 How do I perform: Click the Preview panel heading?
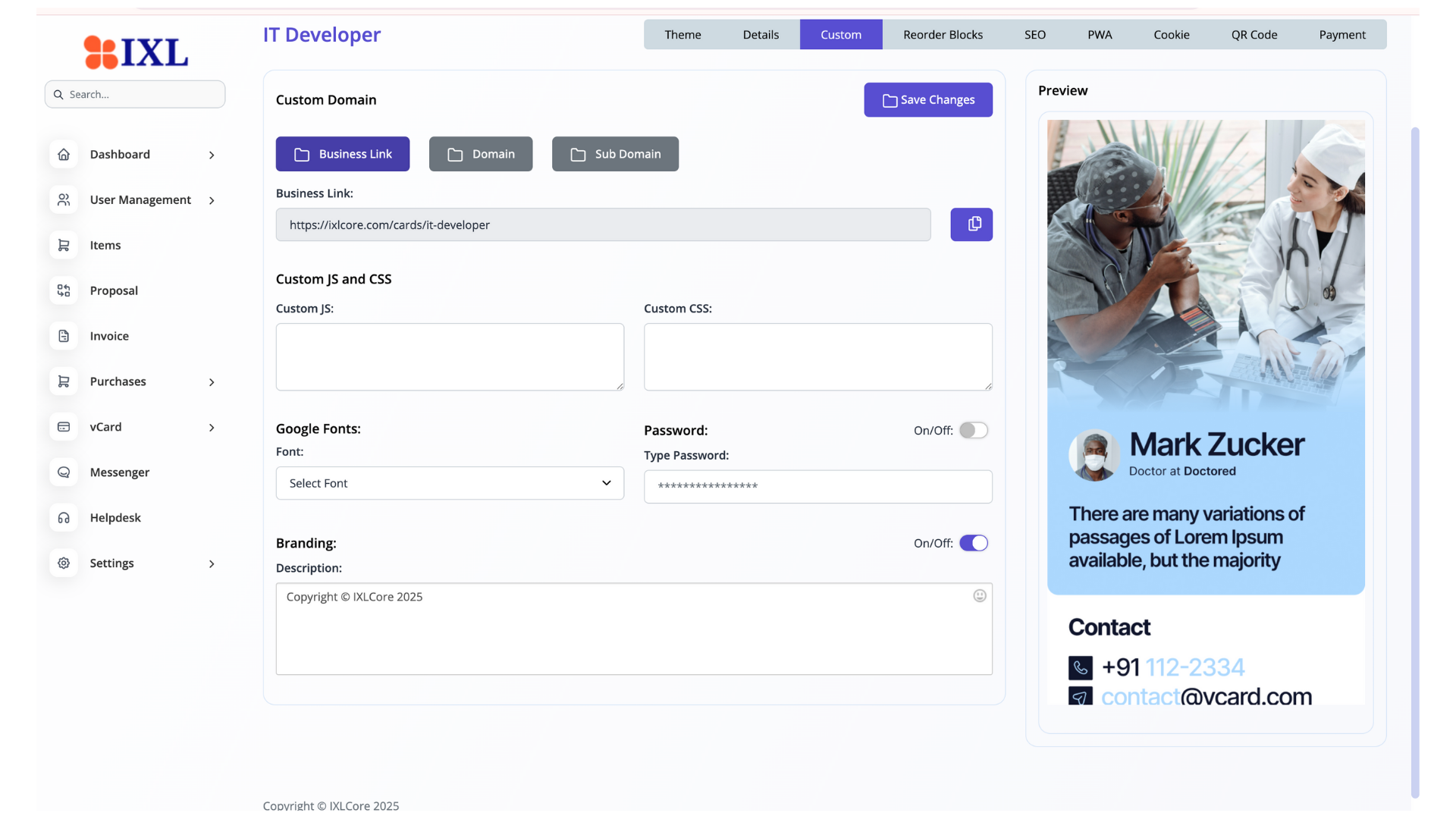tap(1062, 91)
